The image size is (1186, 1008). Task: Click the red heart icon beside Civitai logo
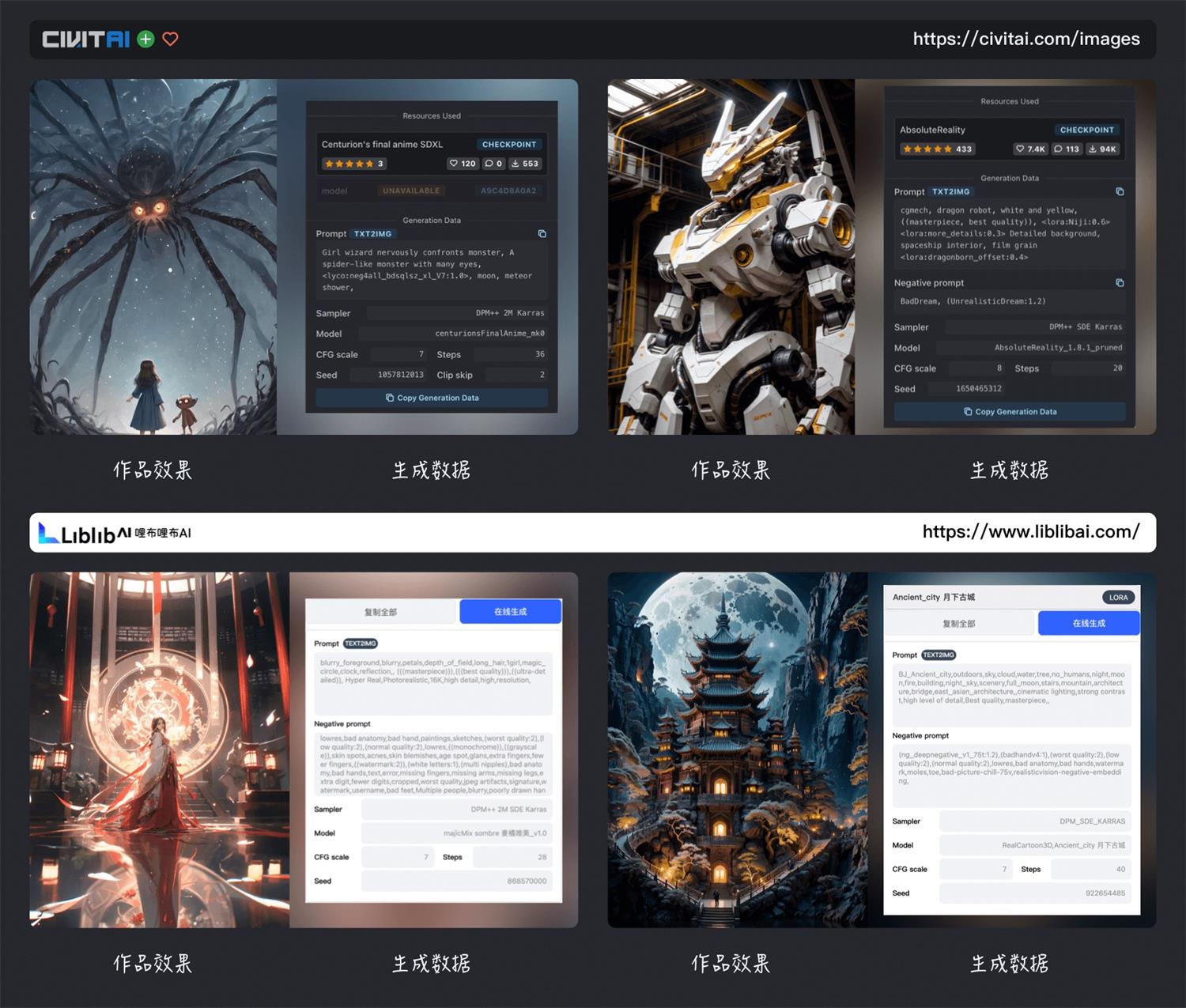(170, 40)
